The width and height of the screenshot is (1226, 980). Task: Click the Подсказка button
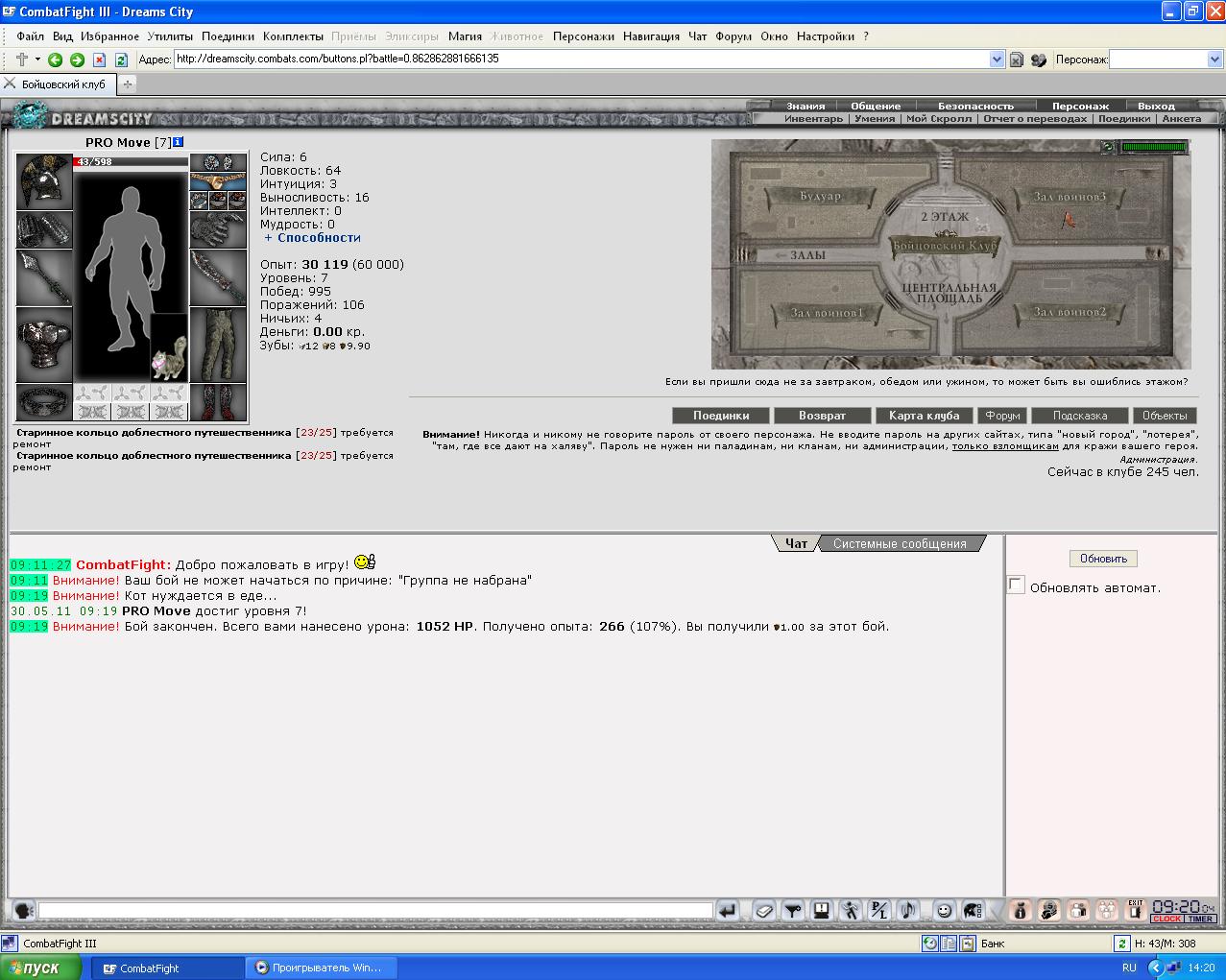click(x=1079, y=416)
